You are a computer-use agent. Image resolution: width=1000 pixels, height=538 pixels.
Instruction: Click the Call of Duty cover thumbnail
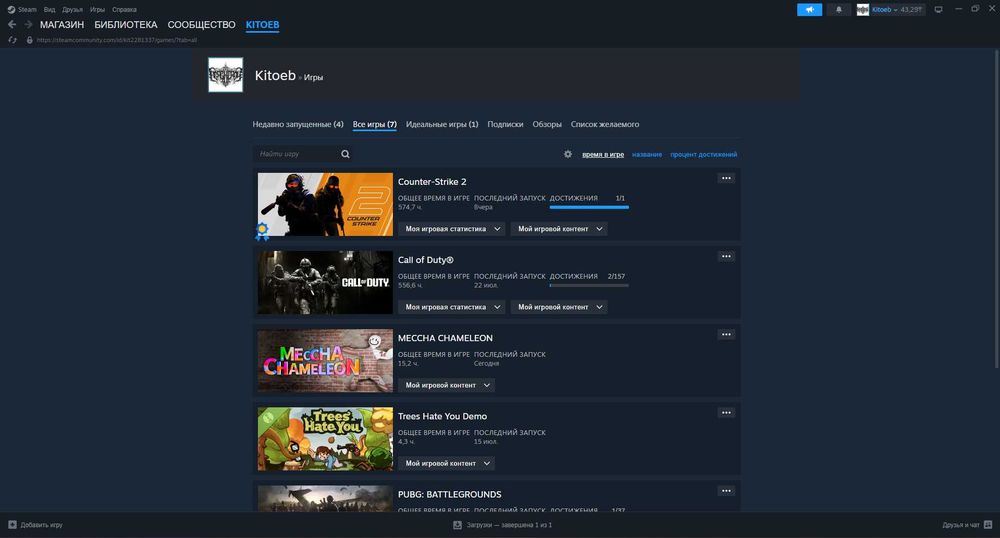point(325,282)
